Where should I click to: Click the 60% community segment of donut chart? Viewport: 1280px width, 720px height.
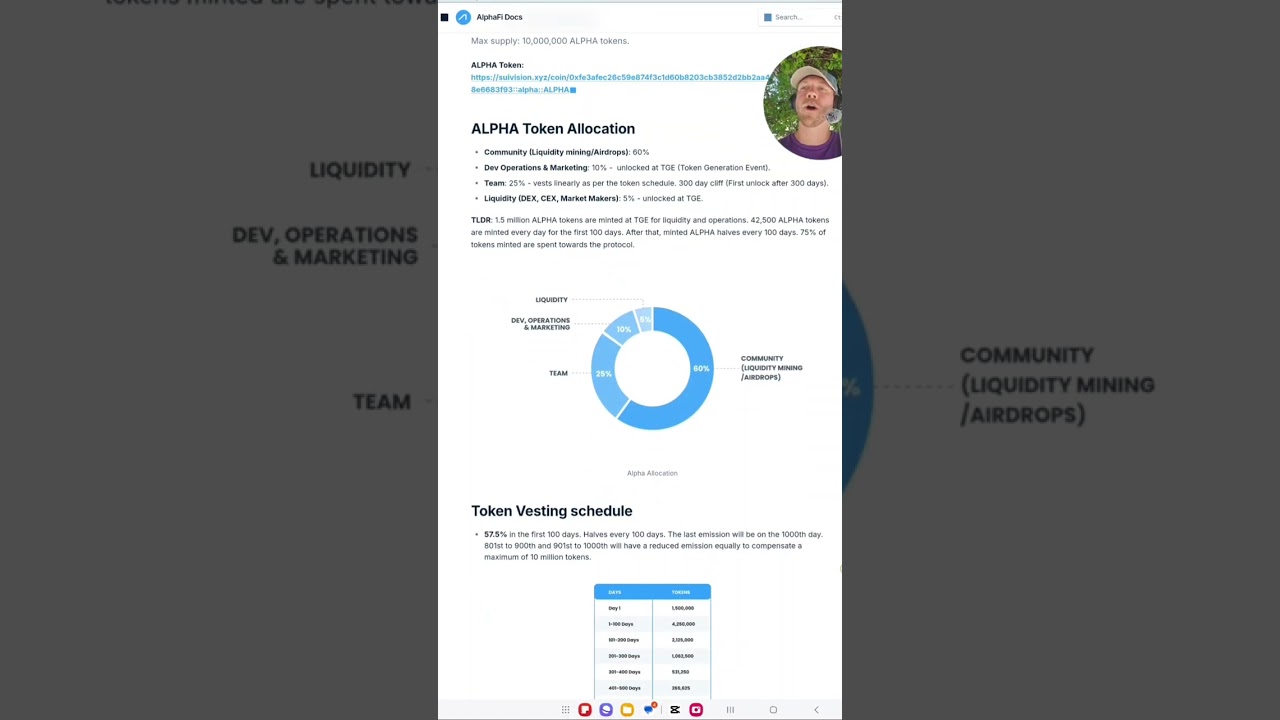tap(701, 368)
